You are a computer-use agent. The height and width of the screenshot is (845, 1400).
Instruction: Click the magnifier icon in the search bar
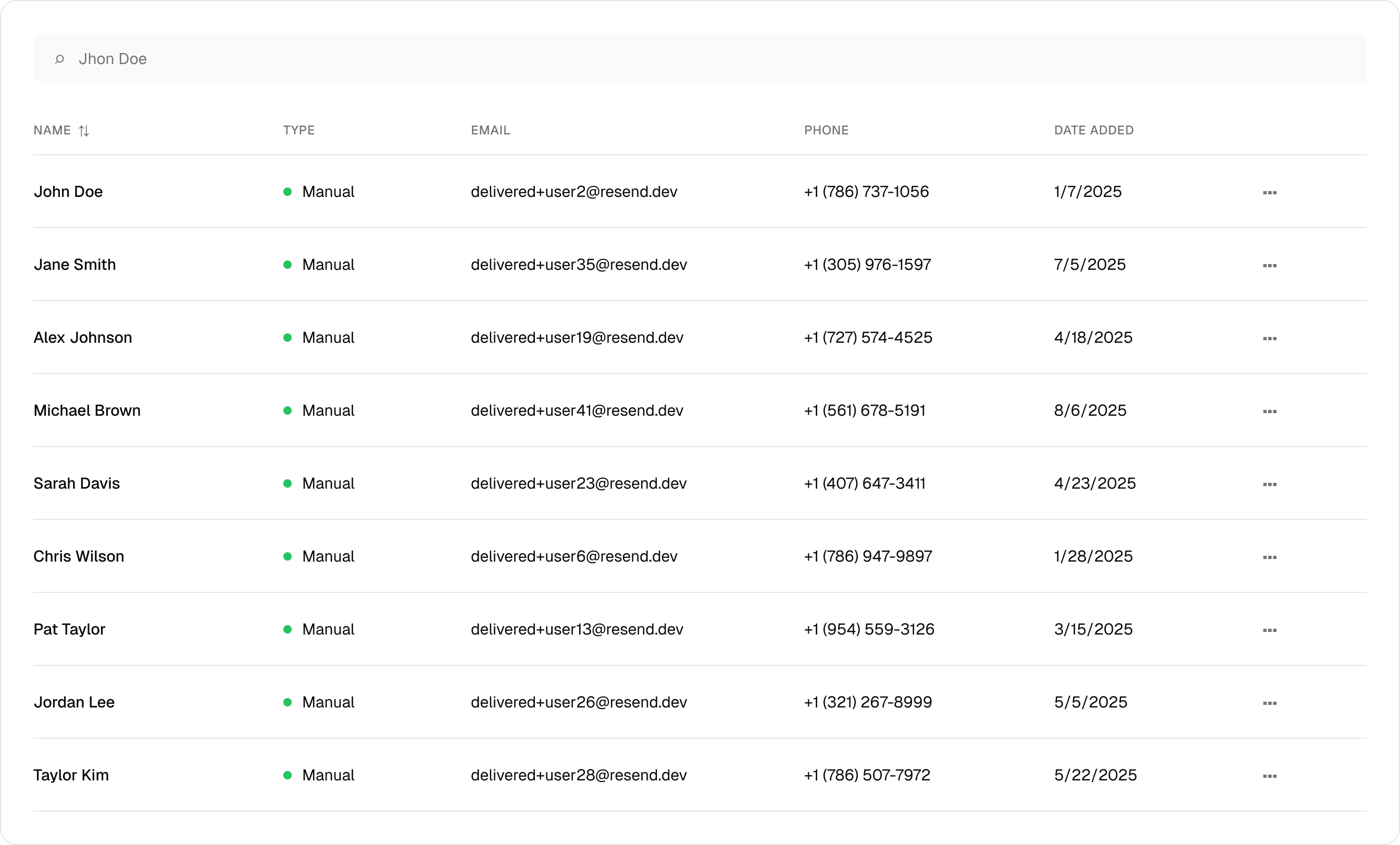(x=59, y=58)
